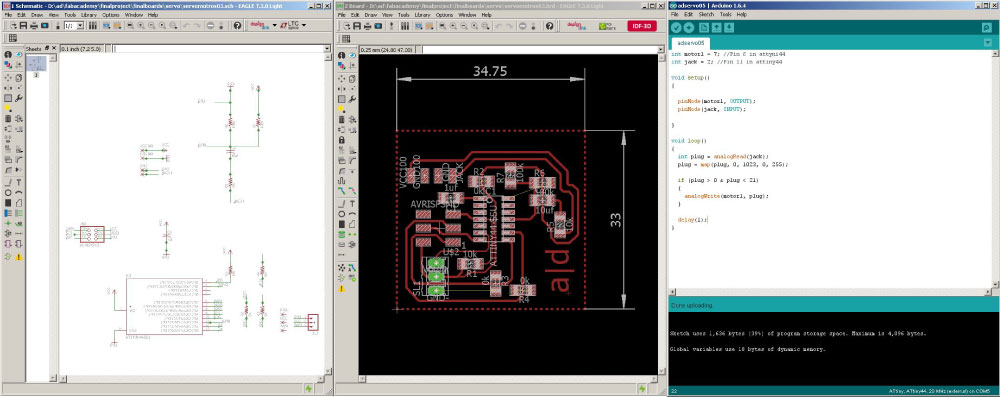Image resolution: width=1000 pixels, height=397 pixels.
Task: Open the 1/1 sheet selector combo box
Action: click(73, 26)
